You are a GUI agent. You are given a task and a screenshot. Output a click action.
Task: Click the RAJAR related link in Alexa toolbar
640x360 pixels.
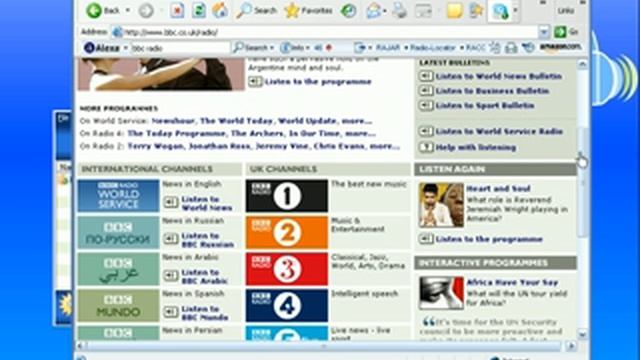387,48
